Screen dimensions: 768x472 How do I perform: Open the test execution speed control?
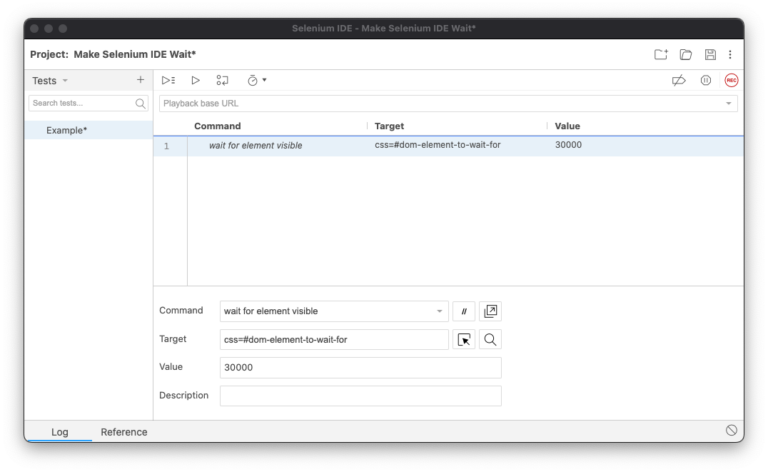tap(256, 80)
